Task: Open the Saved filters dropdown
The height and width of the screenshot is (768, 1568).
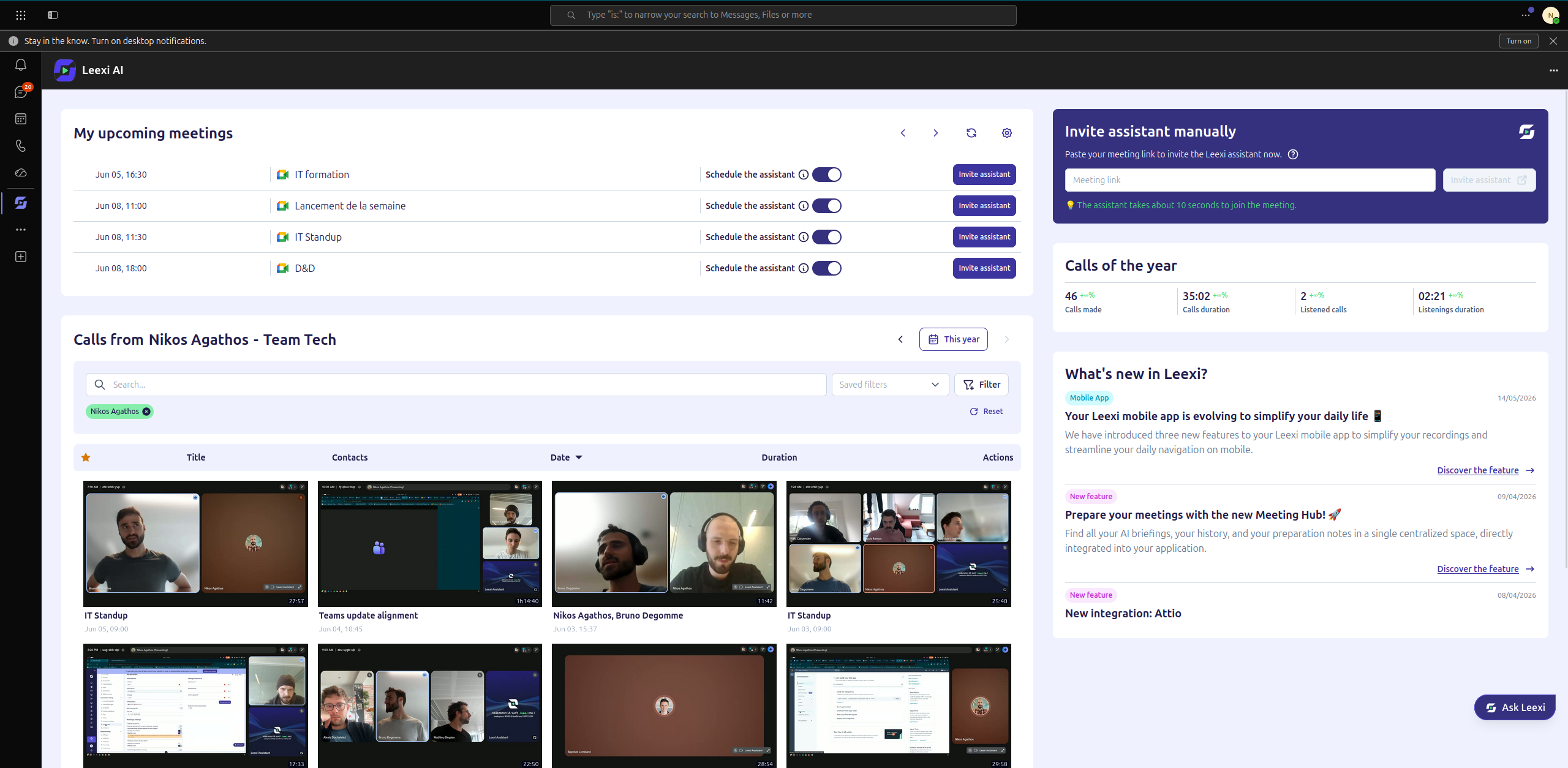Action: [890, 385]
